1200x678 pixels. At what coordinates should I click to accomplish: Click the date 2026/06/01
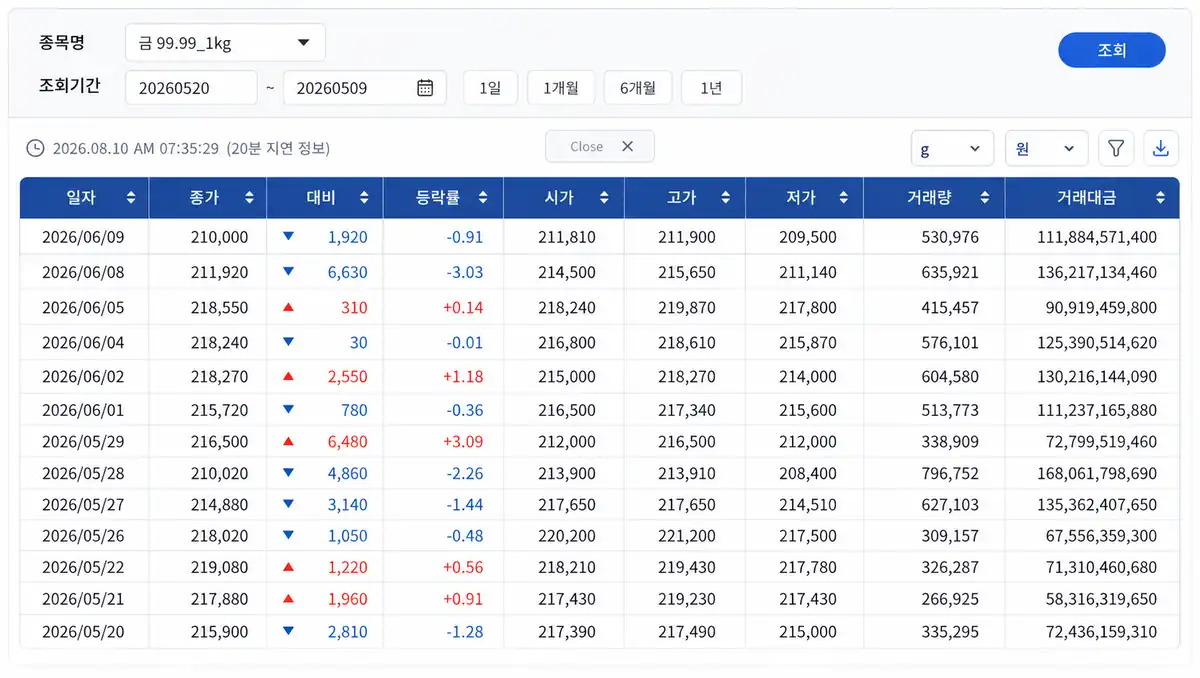pos(83,410)
